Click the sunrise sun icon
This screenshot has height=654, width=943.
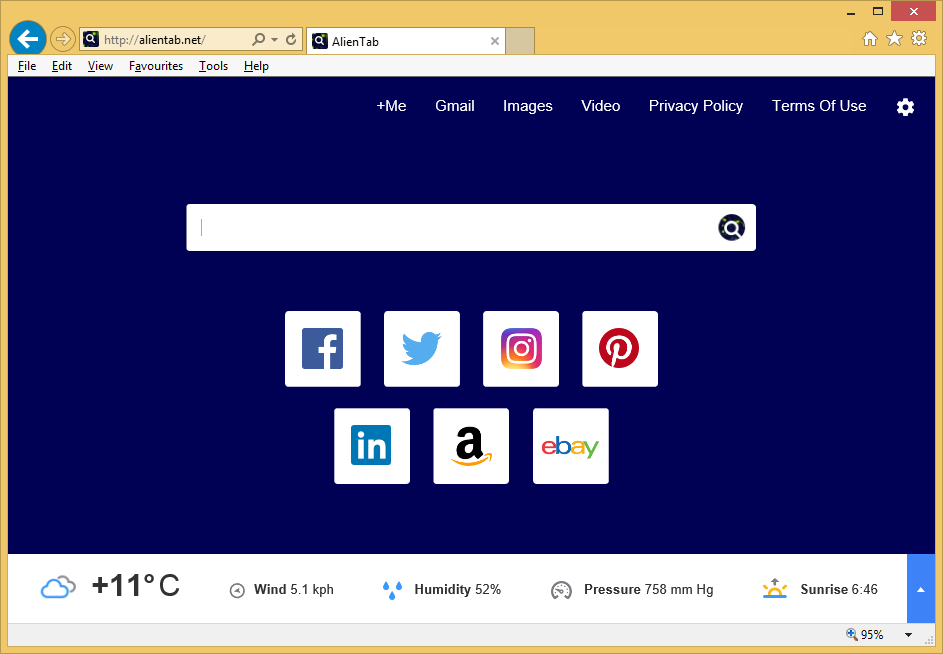[x=775, y=588]
